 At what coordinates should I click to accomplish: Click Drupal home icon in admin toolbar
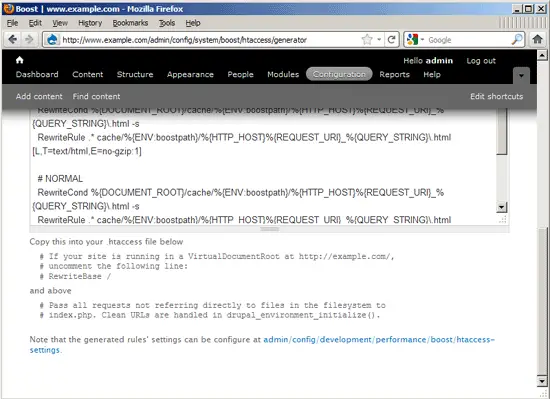pos(20,60)
